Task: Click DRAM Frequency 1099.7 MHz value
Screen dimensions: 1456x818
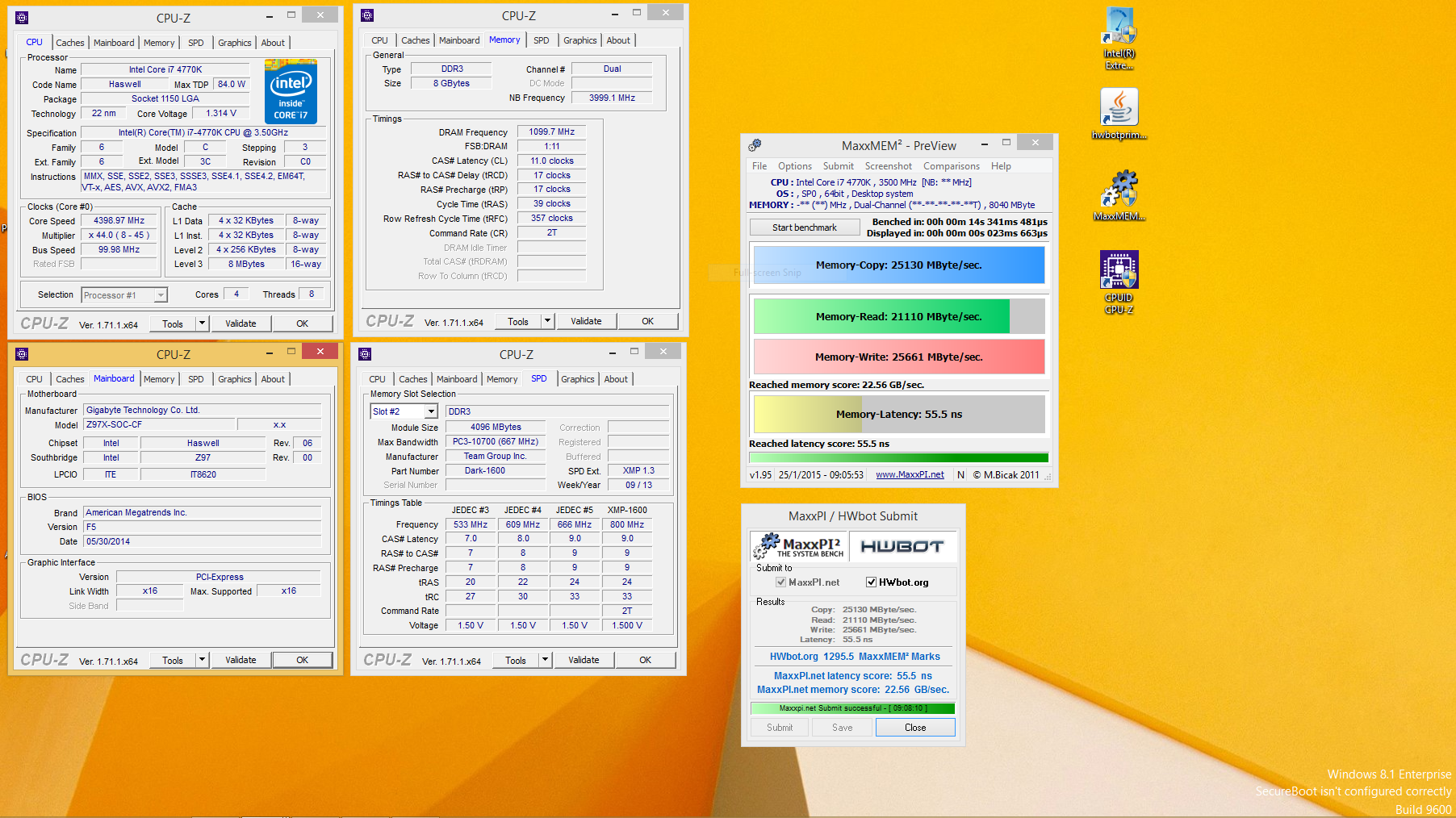Action: click(552, 131)
